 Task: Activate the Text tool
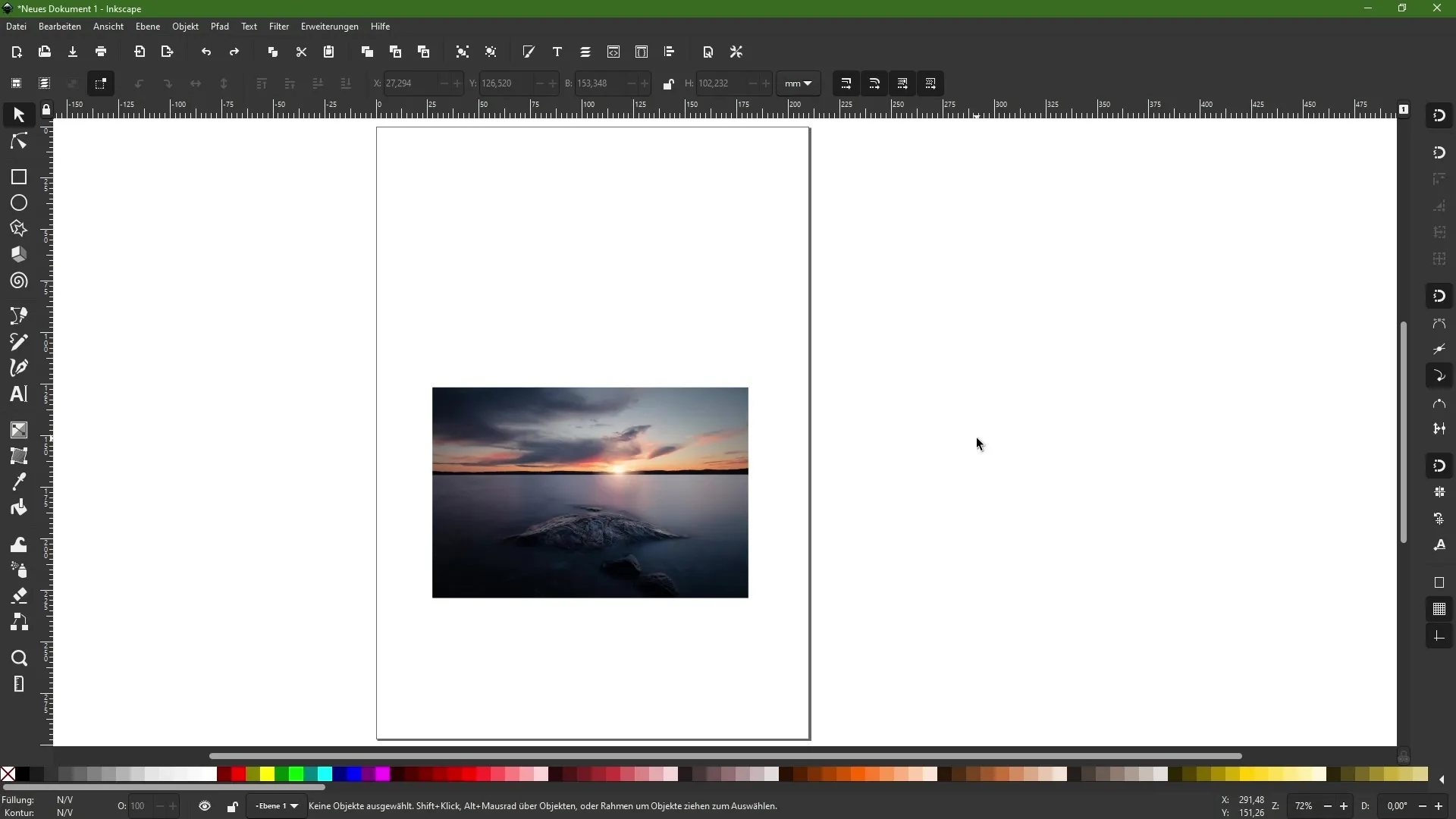tap(19, 394)
